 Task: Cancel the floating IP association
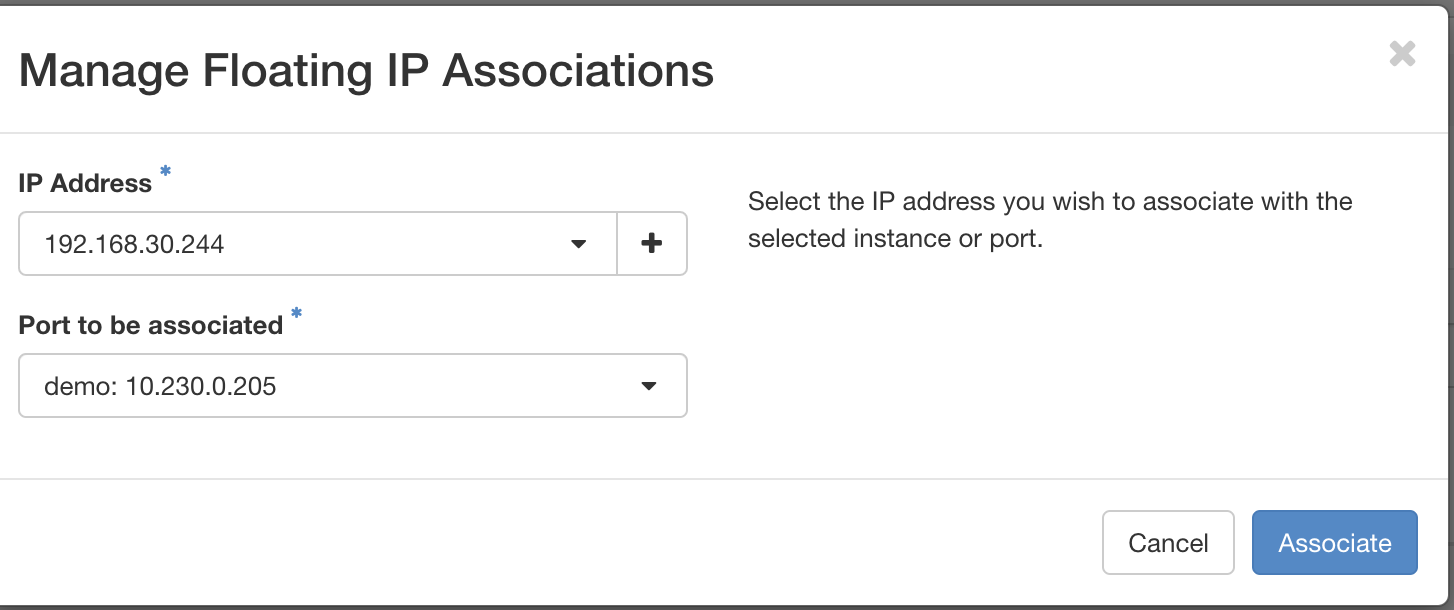coord(1167,542)
